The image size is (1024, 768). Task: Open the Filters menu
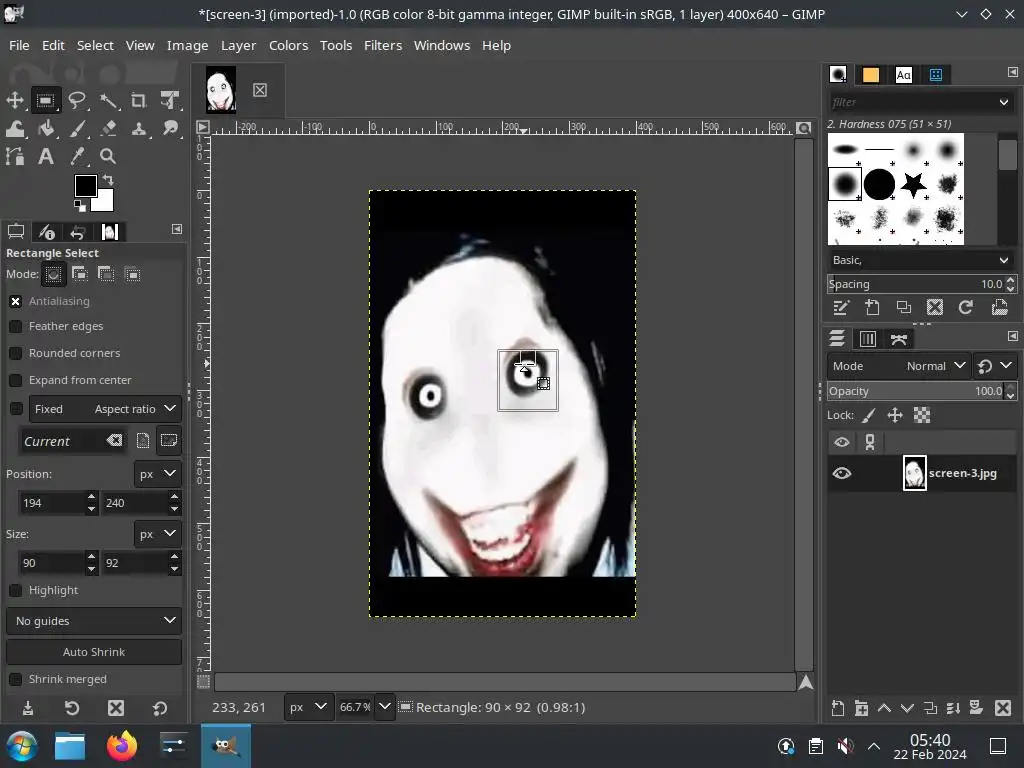(382, 45)
